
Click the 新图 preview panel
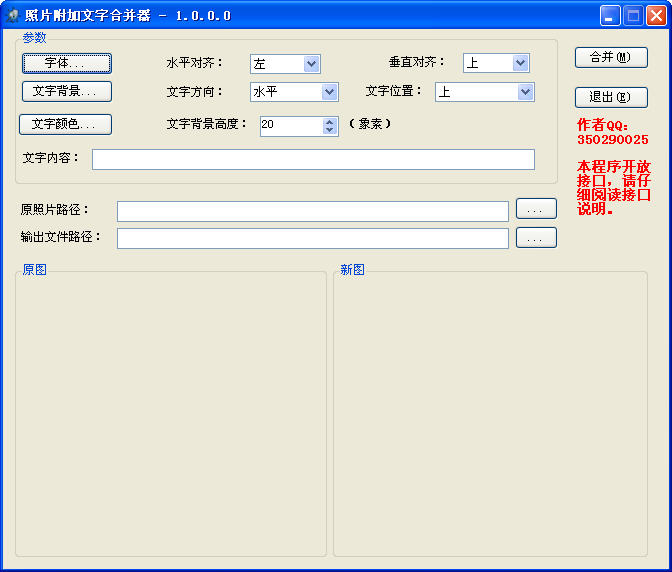click(490, 413)
